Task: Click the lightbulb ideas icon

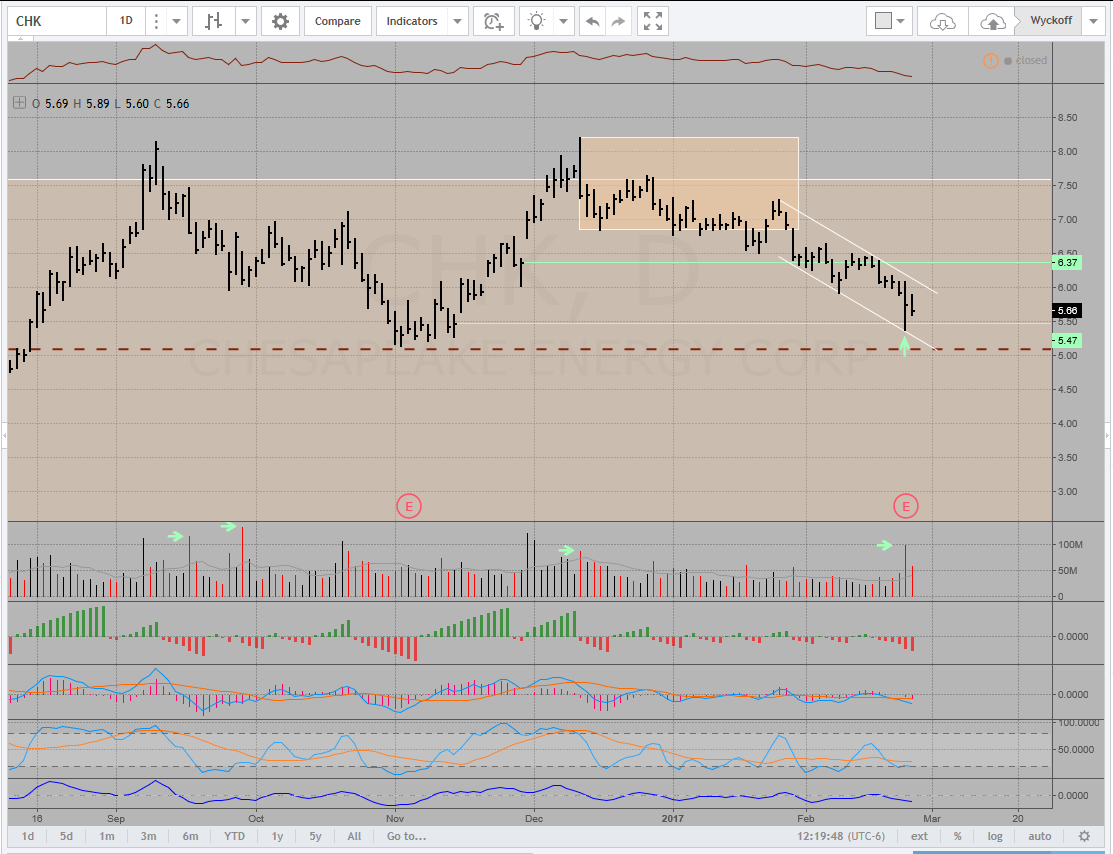Action: [538, 21]
